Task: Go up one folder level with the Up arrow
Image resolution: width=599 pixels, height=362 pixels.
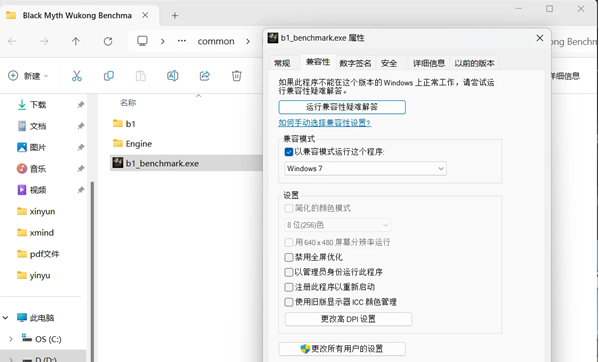Action: coord(76,41)
